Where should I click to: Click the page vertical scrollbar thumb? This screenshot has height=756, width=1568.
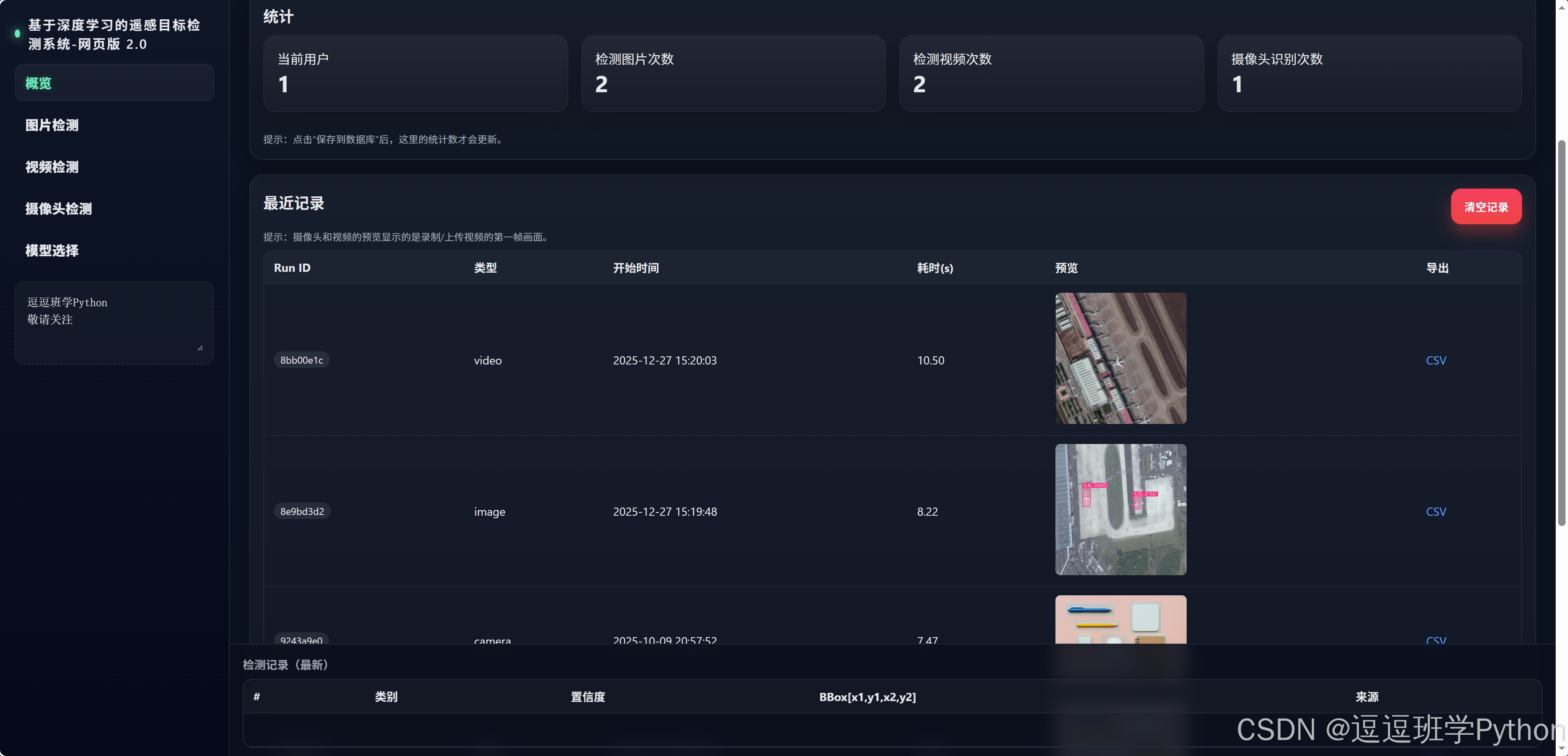tap(1561, 333)
